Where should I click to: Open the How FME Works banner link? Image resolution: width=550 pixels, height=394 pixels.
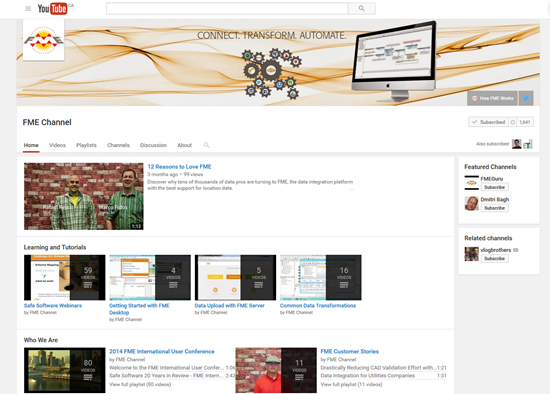[x=492, y=98]
